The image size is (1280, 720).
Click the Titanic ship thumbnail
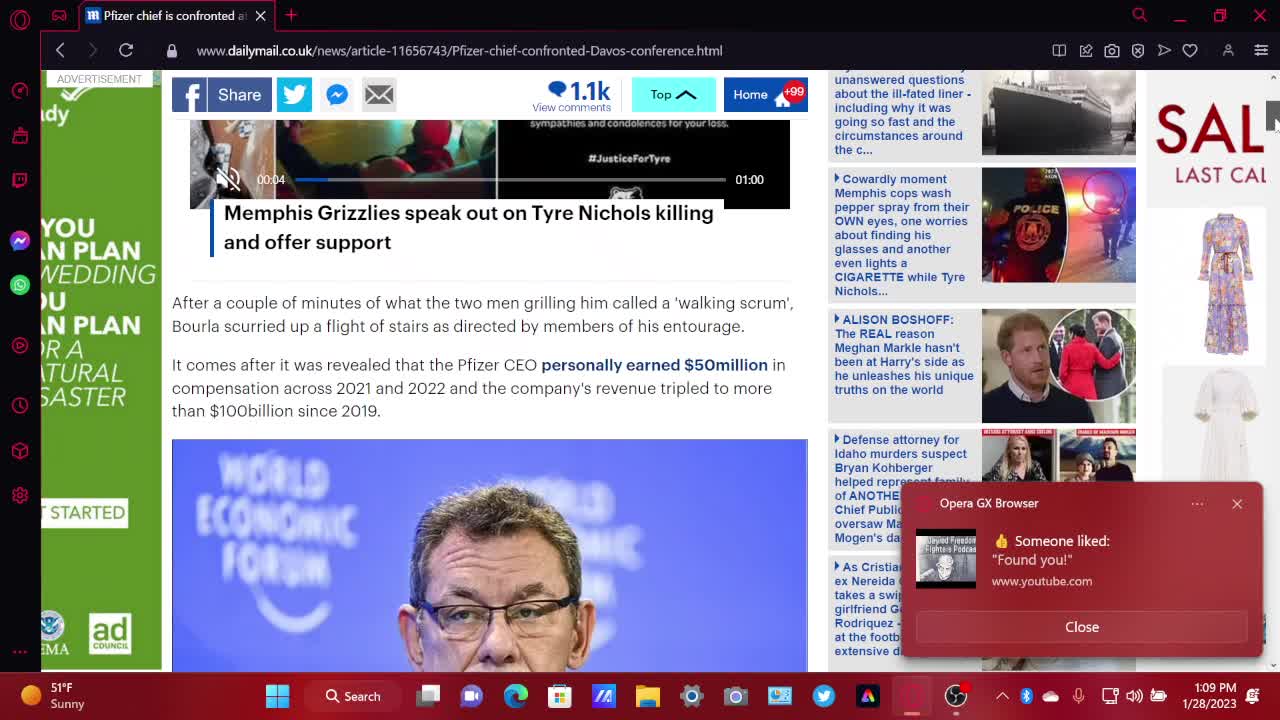[1058, 113]
